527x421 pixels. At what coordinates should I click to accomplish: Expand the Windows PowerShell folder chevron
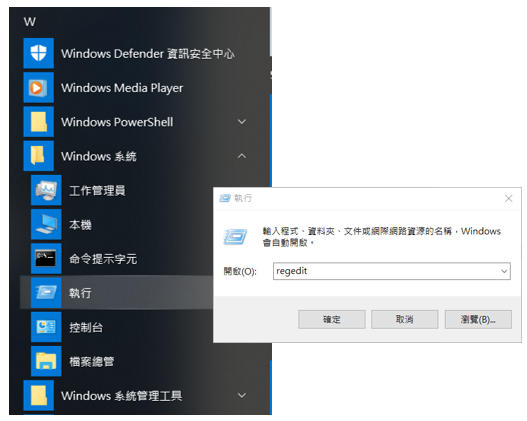tap(242, 122)
